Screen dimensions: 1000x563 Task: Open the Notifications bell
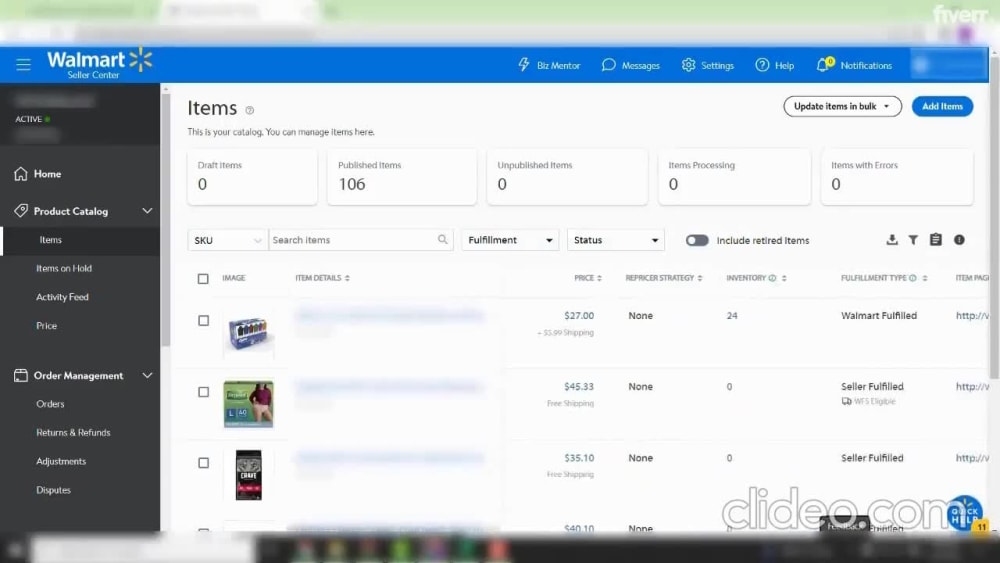coord(823,65)
